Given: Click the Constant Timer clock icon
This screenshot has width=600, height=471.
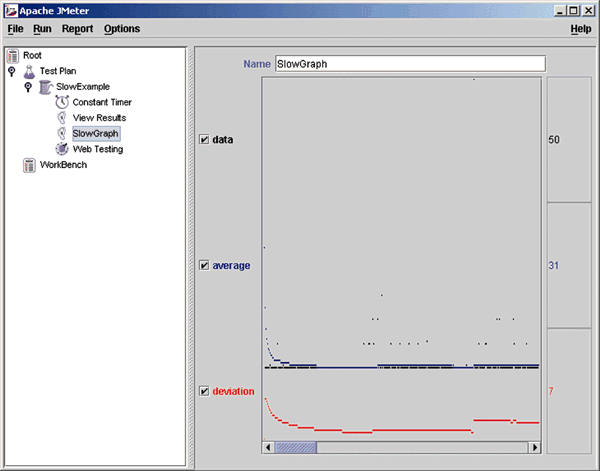Looking at the screenshot, I should coord(62,102).
